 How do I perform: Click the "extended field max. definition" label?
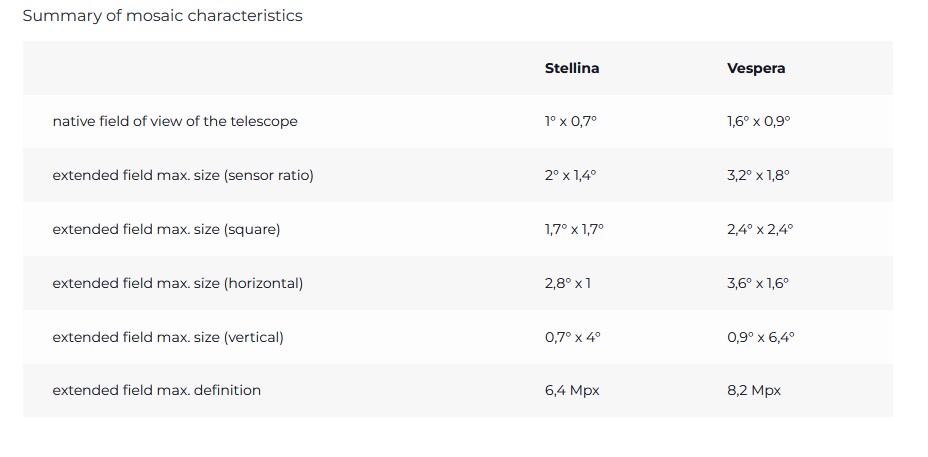coord(157,390)
